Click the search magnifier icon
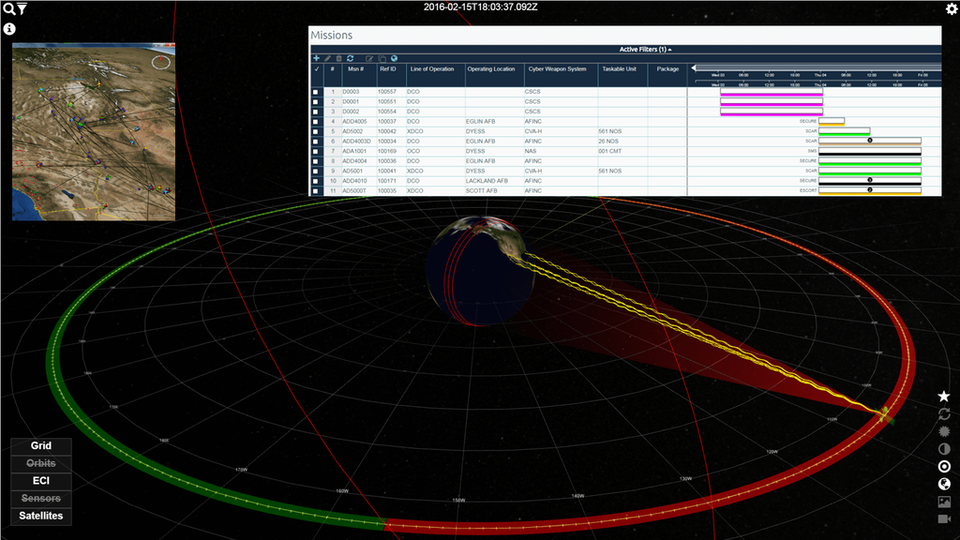Image resolution: width=960 pixels, height=540 pixels. [9, 9]
